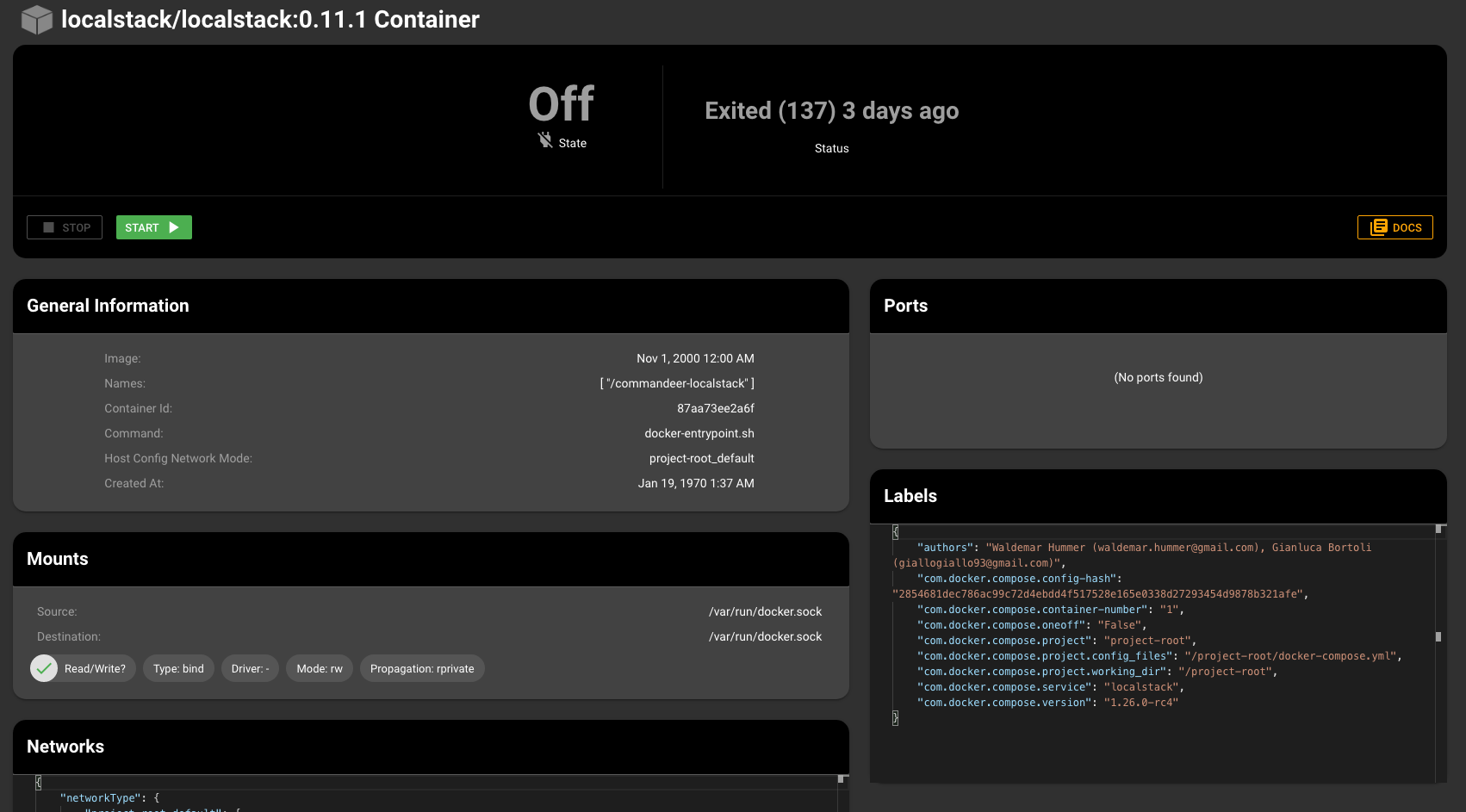Click the 'Exited (137) 3 days ago' status
This screenshot has height=812, width=1466.
832,110
